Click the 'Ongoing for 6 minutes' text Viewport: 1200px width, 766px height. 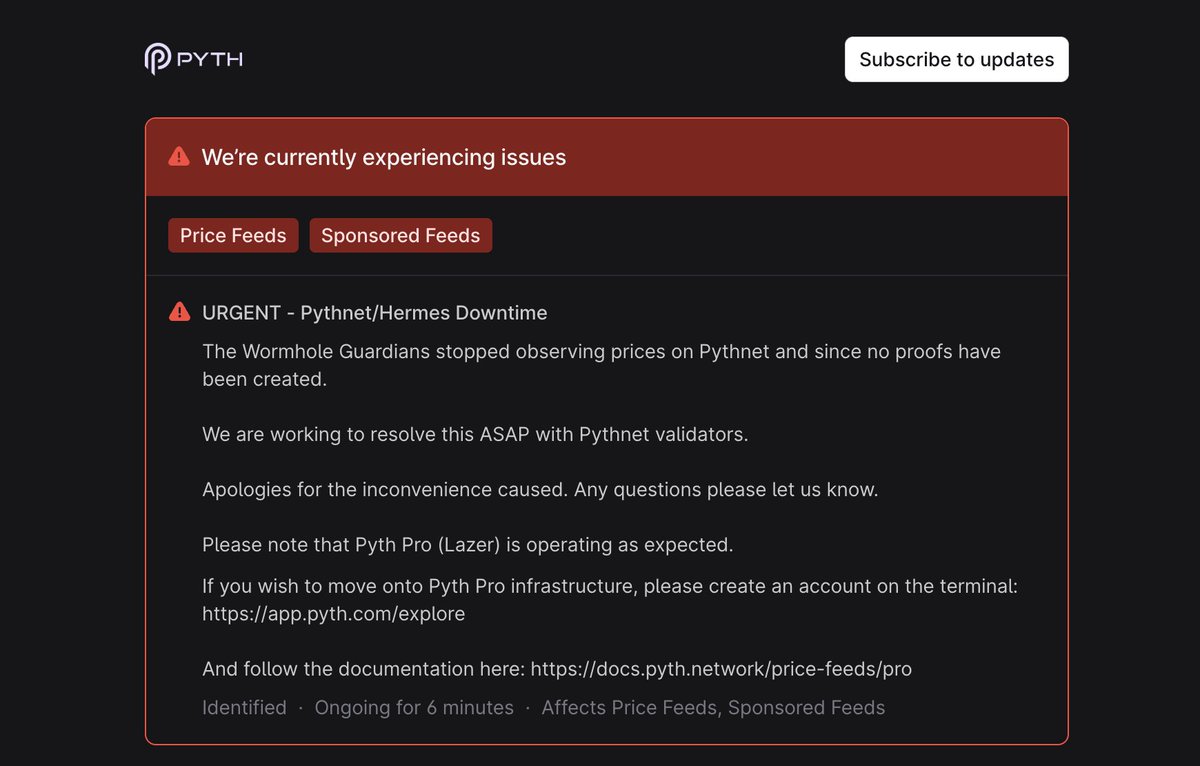pos(414,708)
